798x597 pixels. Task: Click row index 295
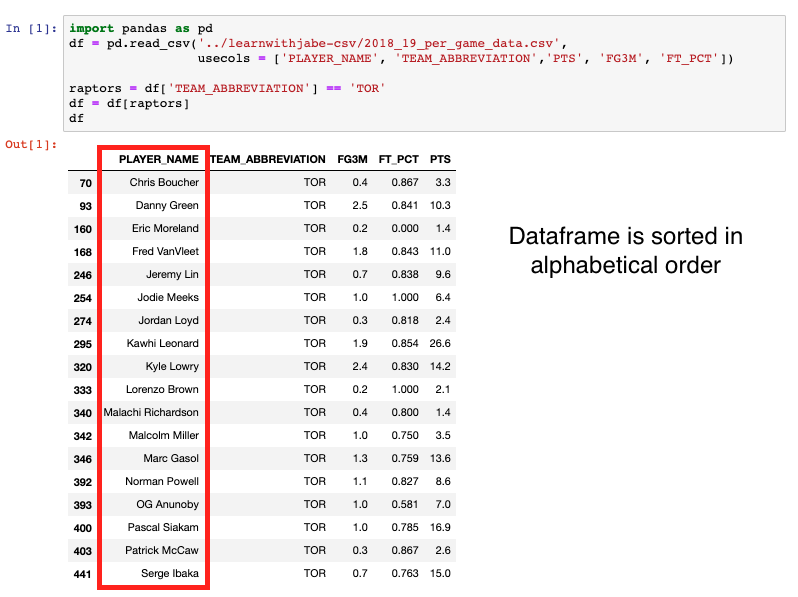tap(82, 344)
